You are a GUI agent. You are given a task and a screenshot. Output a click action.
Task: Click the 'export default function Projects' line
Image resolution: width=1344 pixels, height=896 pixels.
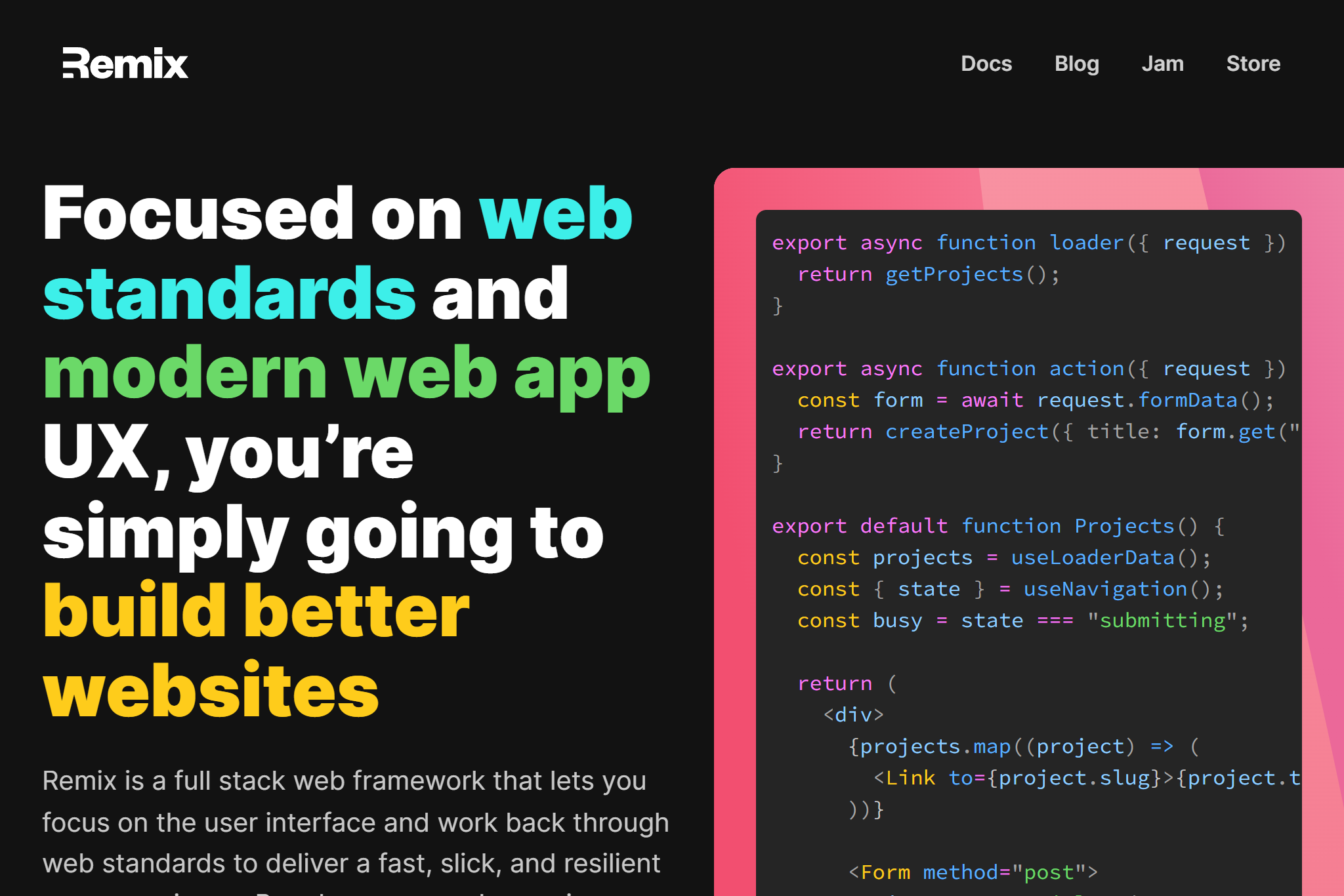[997, 526]
